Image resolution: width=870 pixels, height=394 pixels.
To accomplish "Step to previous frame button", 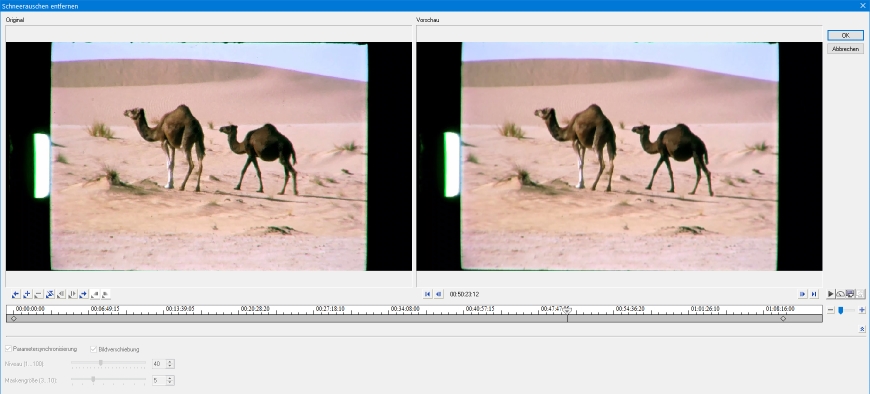I will pyautogui.click(x=439, y=294).
